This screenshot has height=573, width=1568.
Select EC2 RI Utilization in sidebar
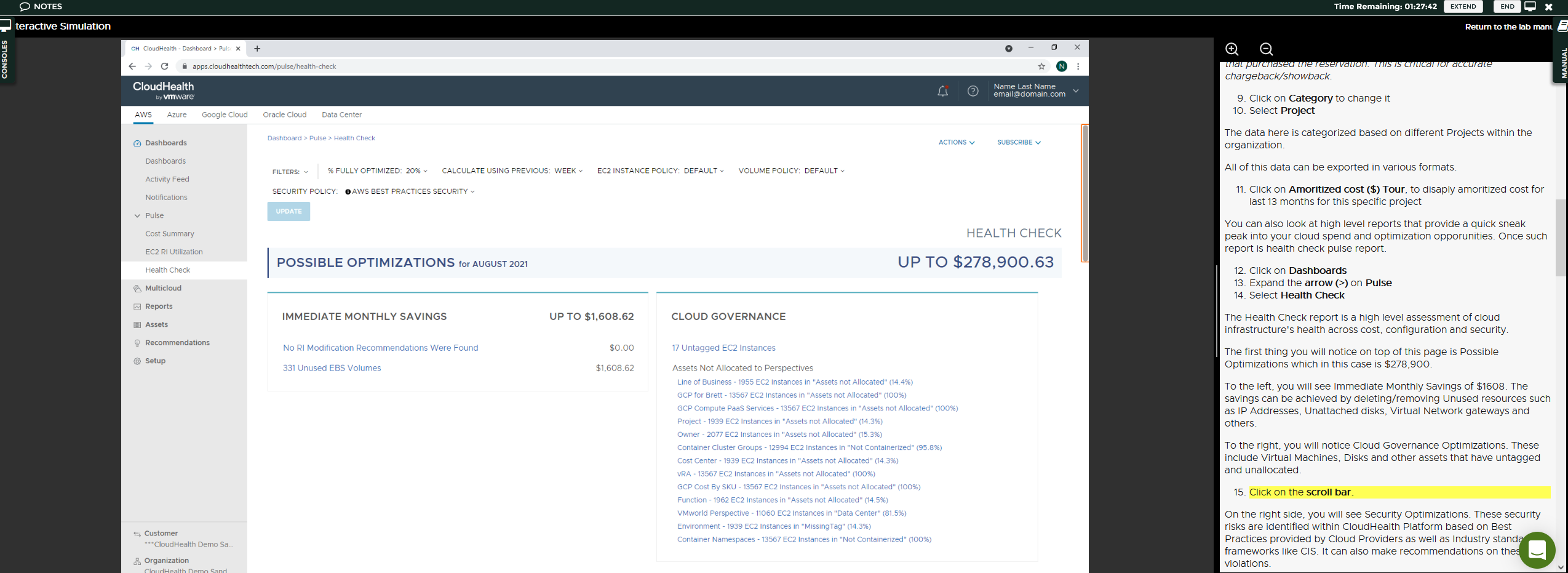point(173,252)
